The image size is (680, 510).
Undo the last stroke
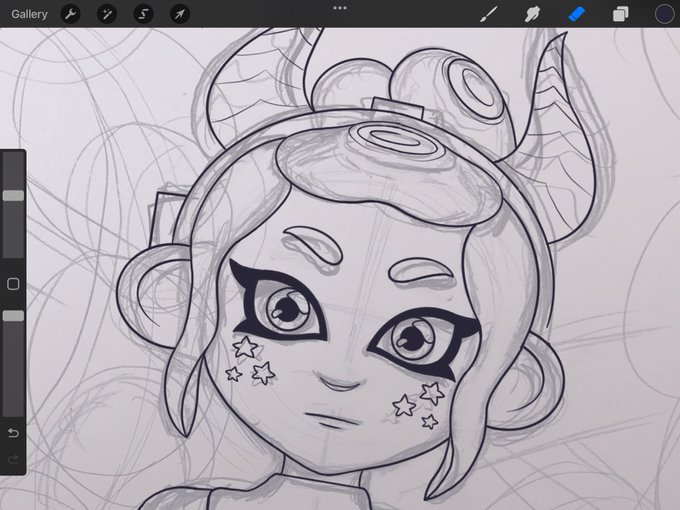click(x=13, y=433)
